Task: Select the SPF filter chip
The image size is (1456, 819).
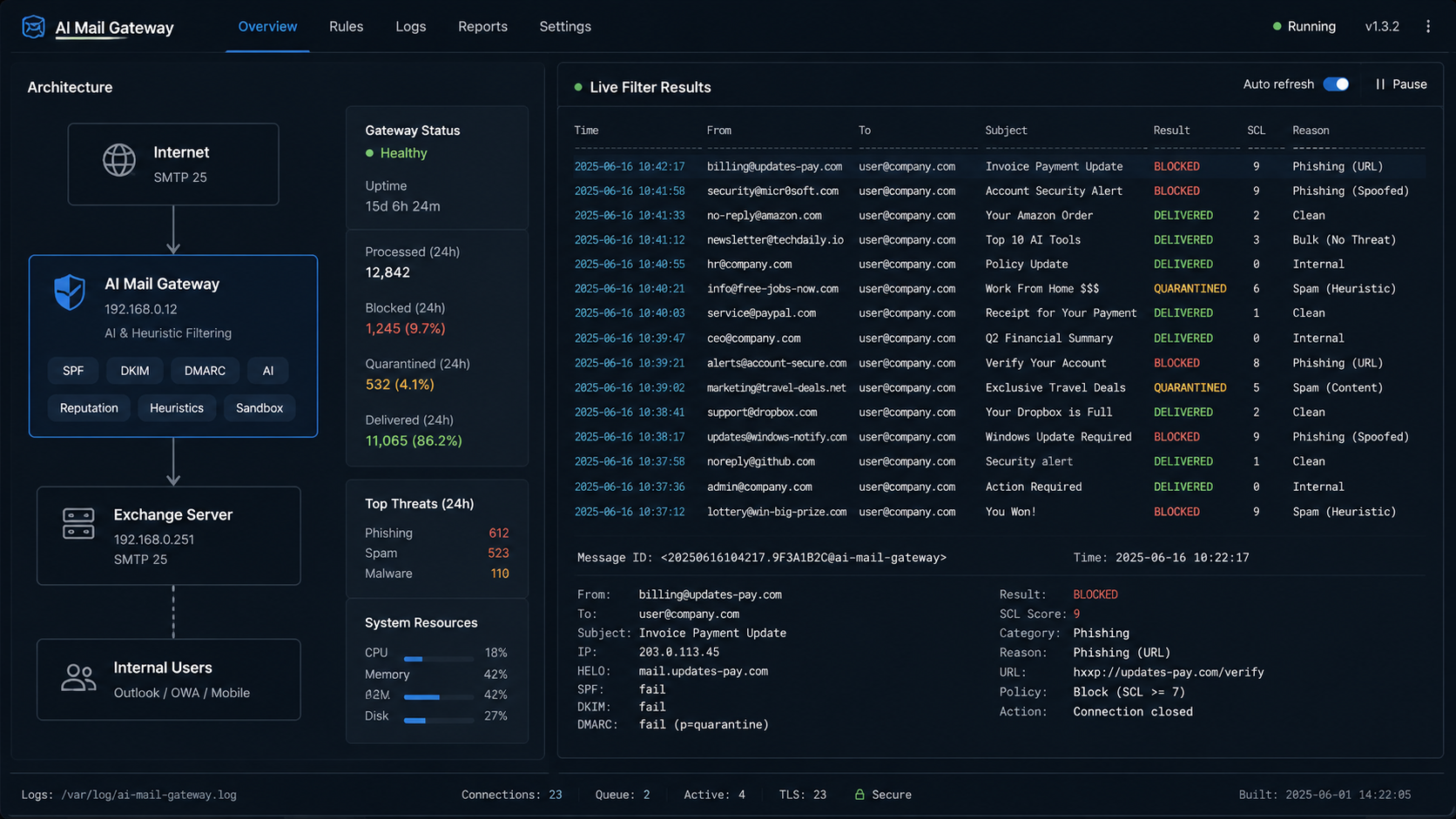Action: tap(73, 371)
